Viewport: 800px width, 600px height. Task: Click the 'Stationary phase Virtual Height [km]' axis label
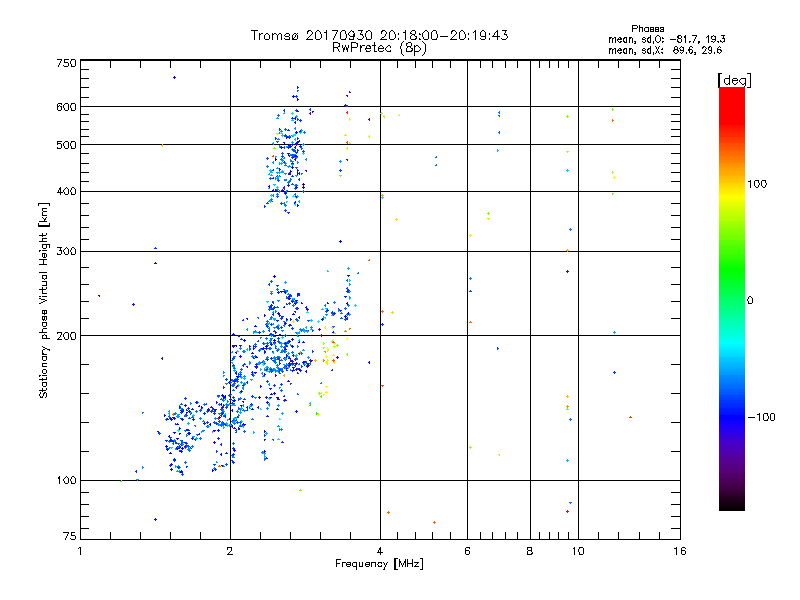coord(43,300)
